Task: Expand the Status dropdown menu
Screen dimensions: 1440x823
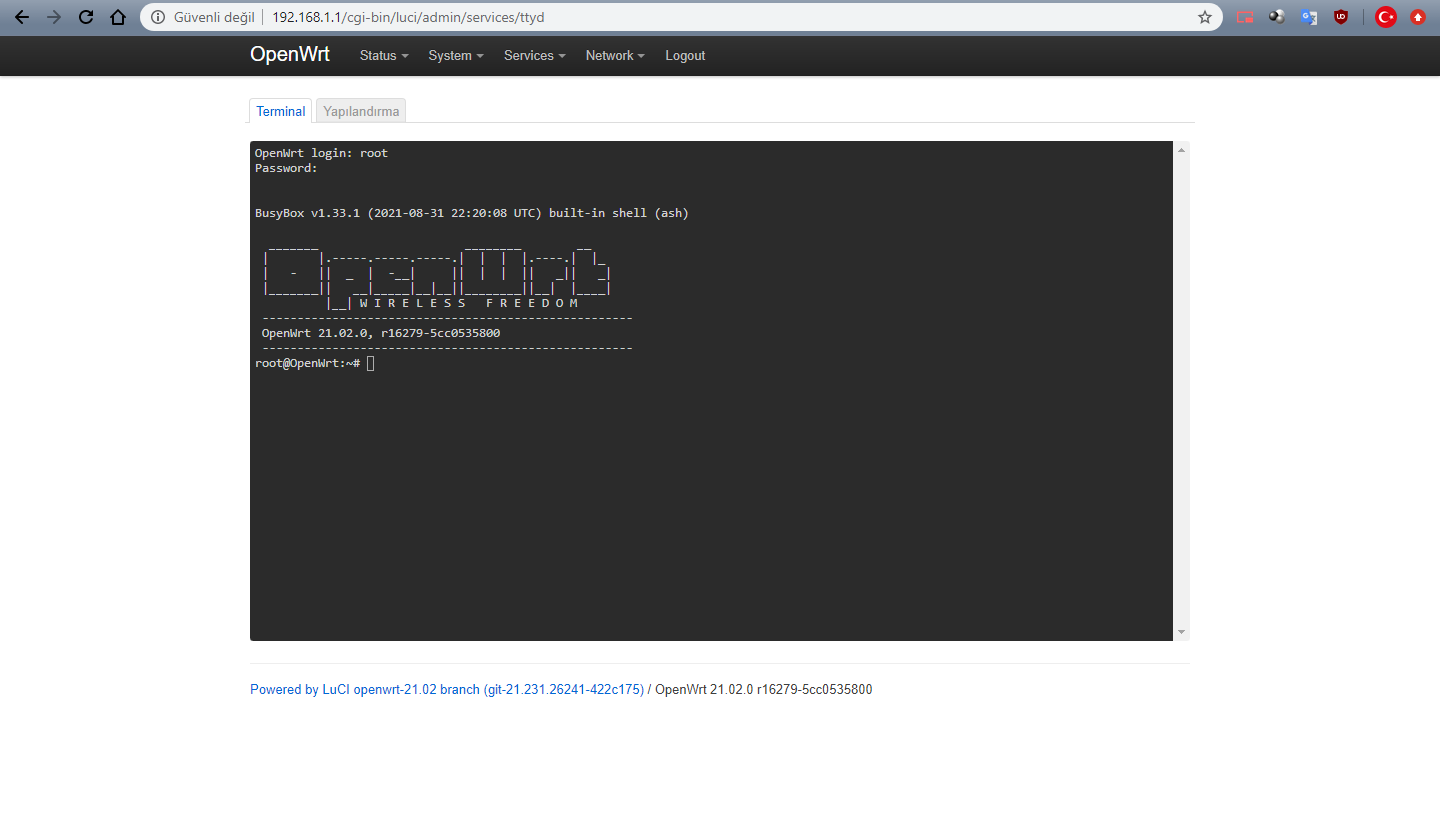Action: [384, 56]
